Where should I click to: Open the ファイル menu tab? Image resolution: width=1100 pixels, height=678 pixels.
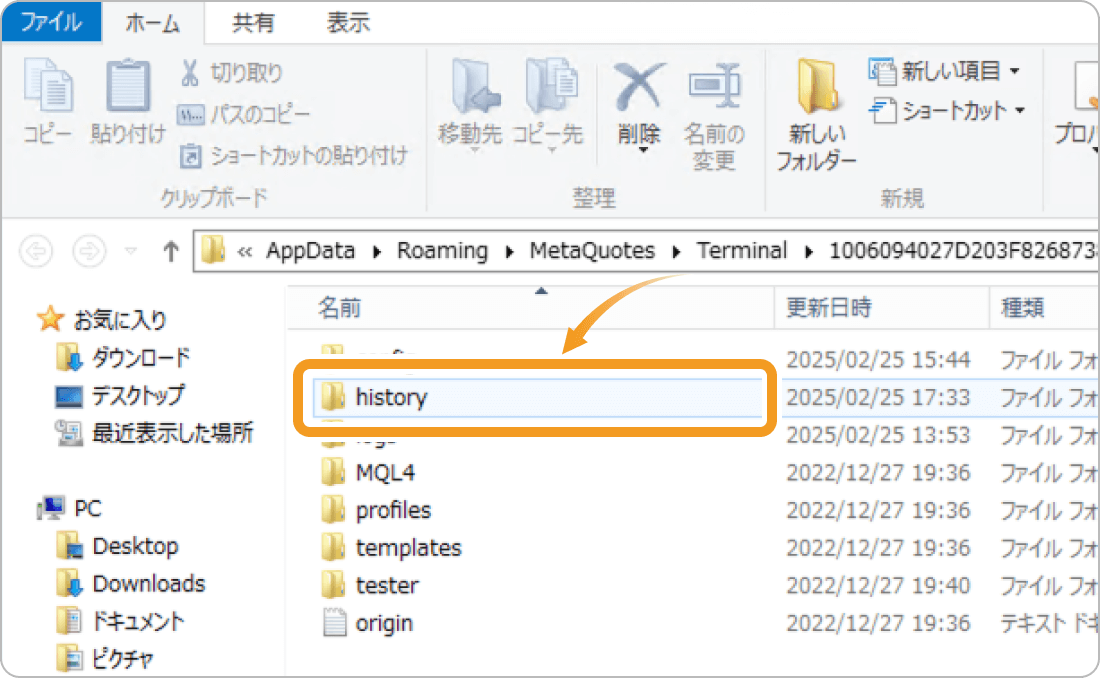pos(51,22)
